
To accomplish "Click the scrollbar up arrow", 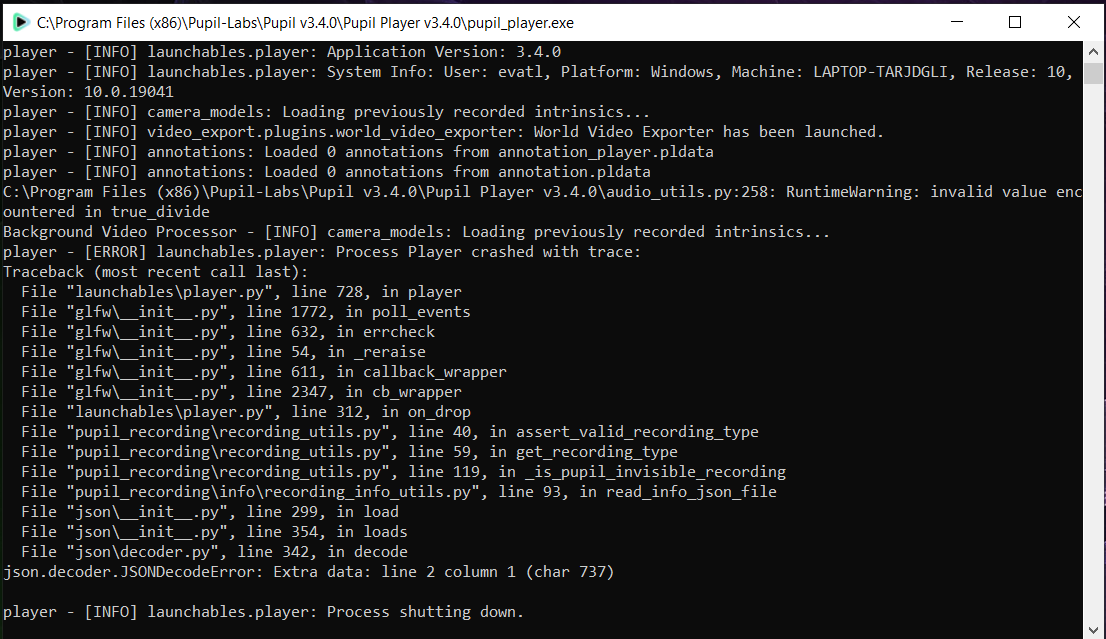I will [1093, 51].
